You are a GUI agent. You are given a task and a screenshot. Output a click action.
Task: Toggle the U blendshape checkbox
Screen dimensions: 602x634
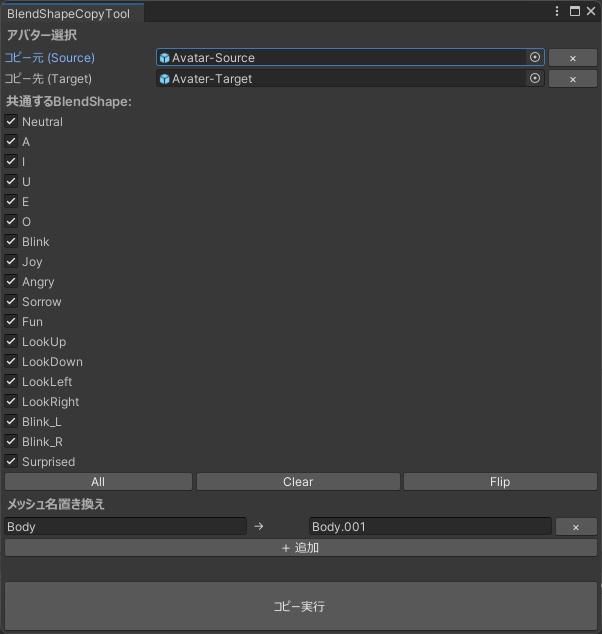[x=11, y=181]
